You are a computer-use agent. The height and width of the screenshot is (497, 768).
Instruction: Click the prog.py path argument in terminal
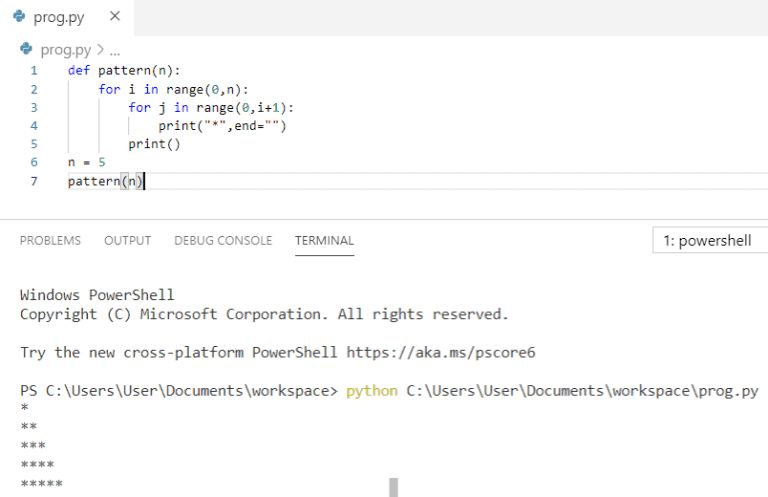(x=582, y=391)
